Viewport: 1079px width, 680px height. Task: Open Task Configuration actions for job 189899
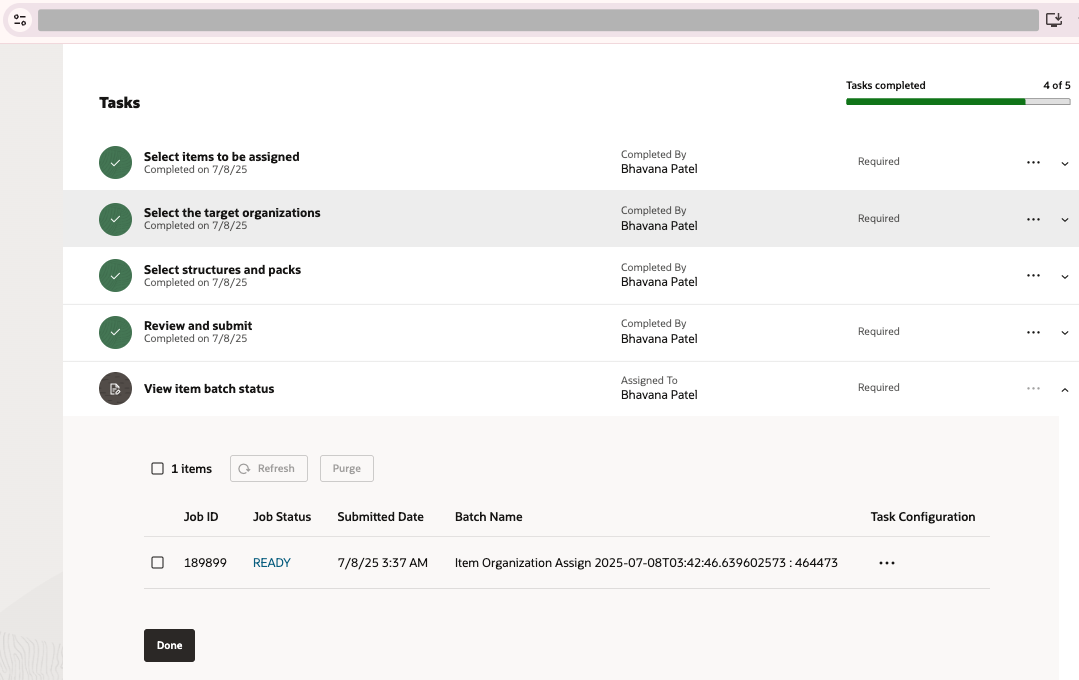coord(886,563)
